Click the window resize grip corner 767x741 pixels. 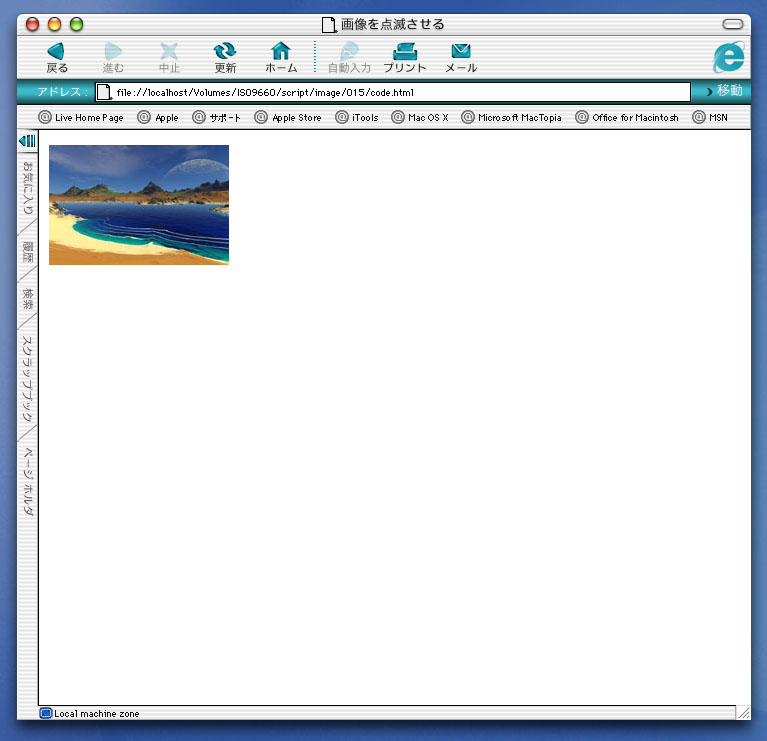pyautogui.click(x=744, y=713)
